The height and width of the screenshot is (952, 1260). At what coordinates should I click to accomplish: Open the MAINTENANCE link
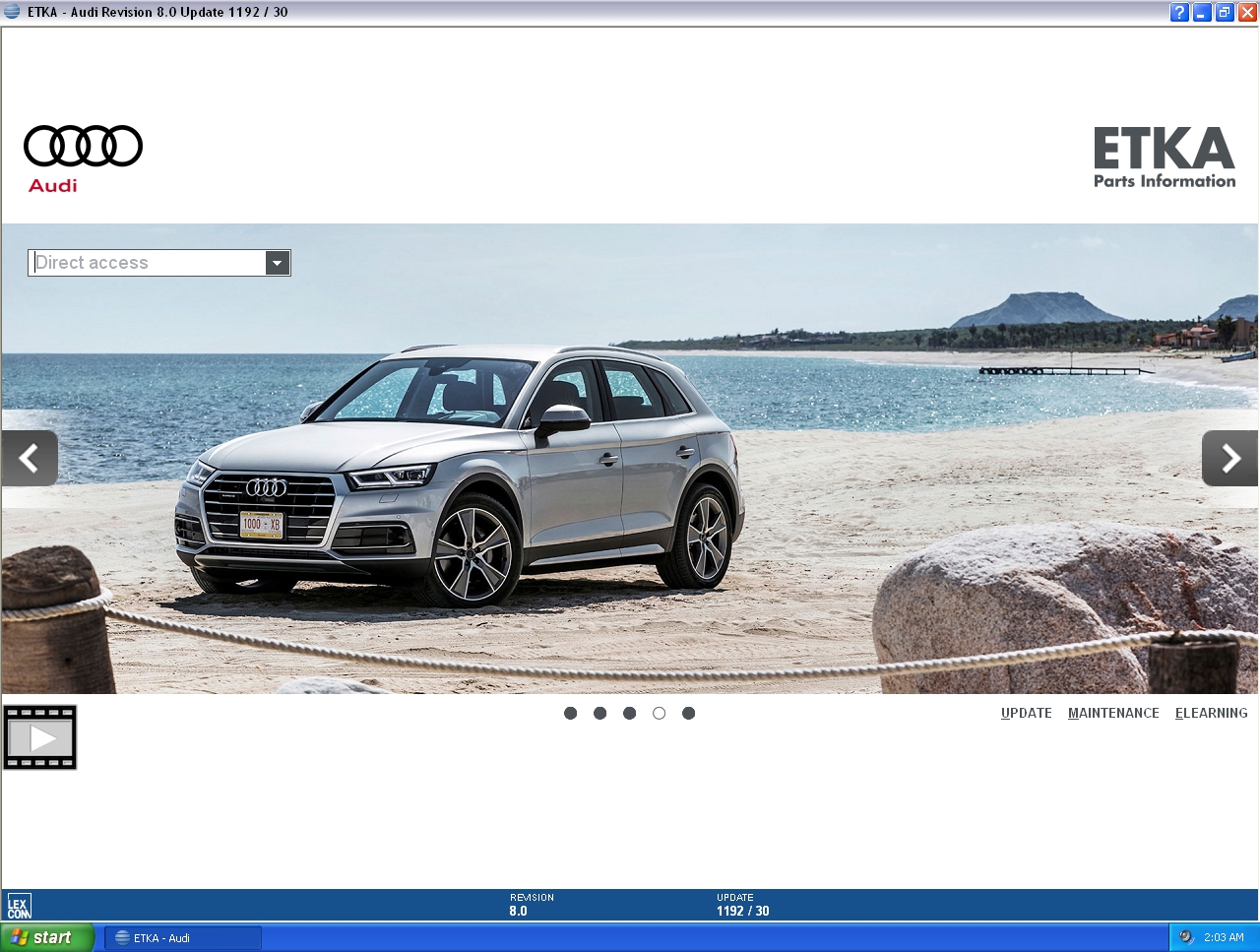[1113, 713]
